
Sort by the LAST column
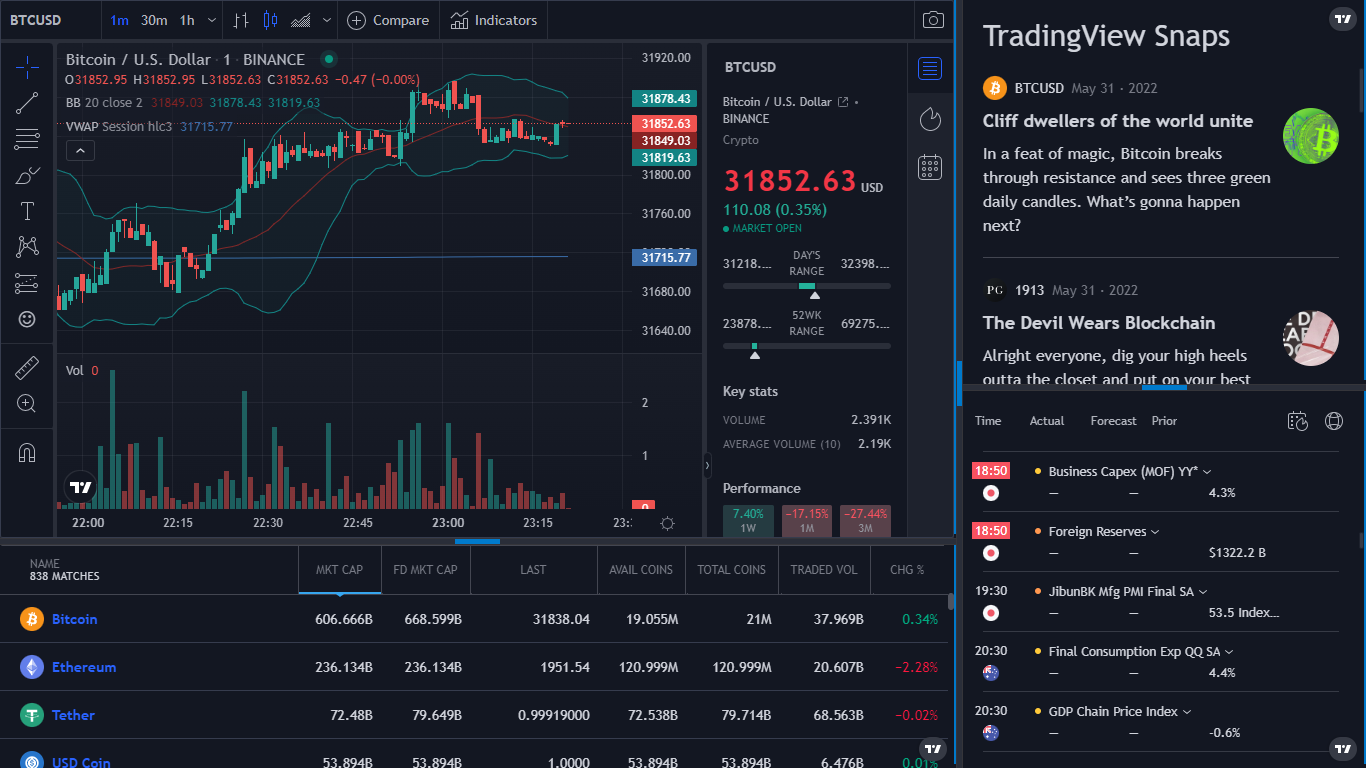(x=533, y=570)
